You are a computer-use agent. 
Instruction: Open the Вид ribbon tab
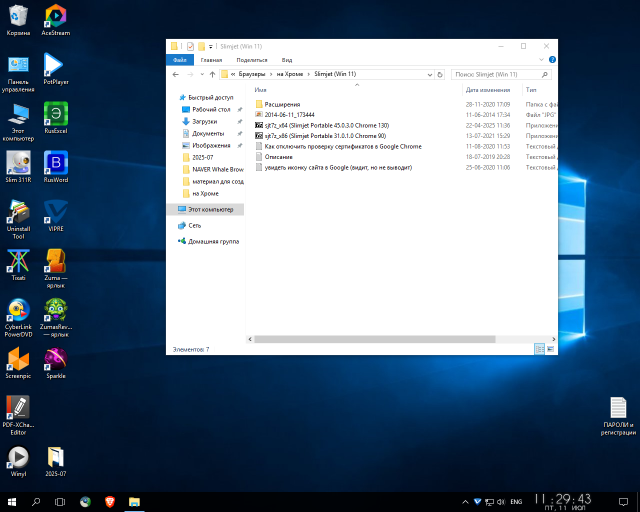(x=287, y=60)
